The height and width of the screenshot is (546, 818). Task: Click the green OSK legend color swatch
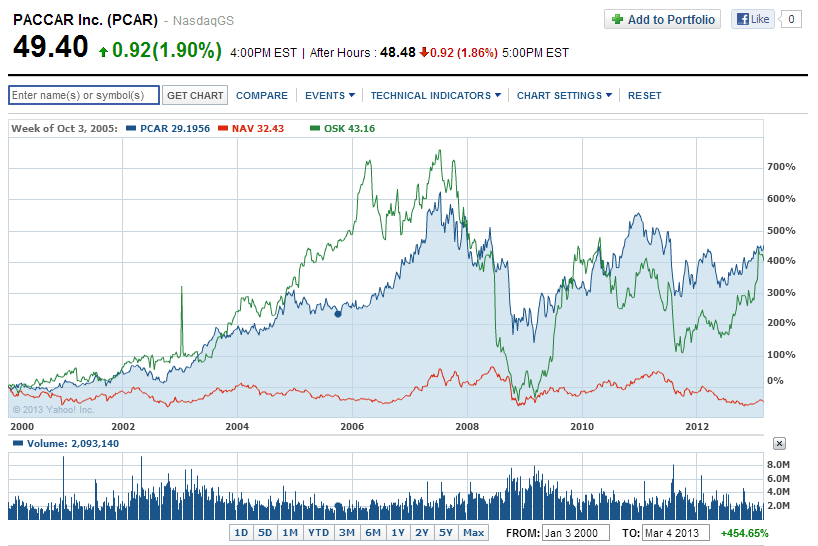tap(315, 128)
